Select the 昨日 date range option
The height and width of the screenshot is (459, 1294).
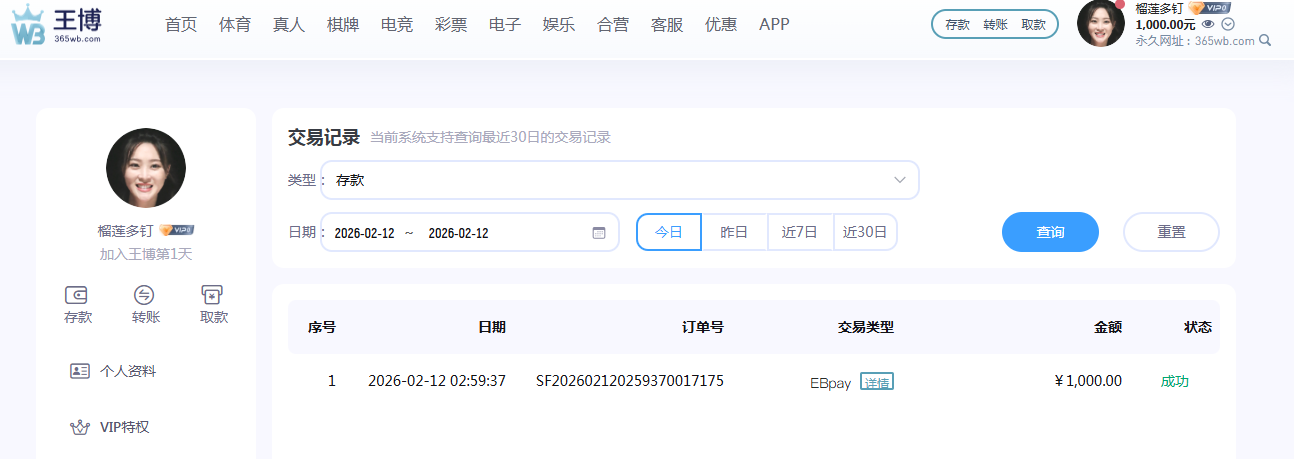point(734,232)
